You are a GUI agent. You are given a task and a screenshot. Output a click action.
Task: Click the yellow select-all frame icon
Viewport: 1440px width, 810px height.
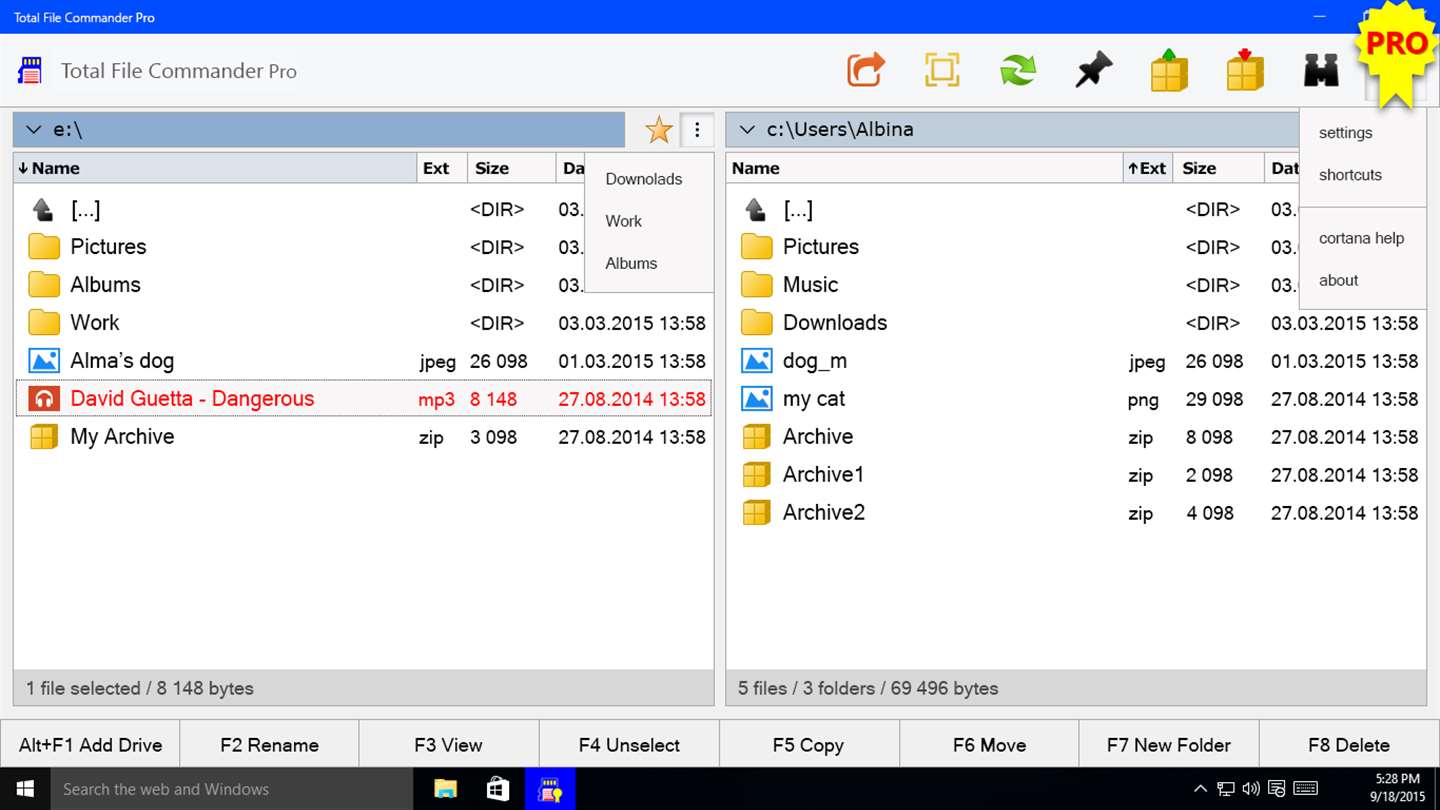942,70
